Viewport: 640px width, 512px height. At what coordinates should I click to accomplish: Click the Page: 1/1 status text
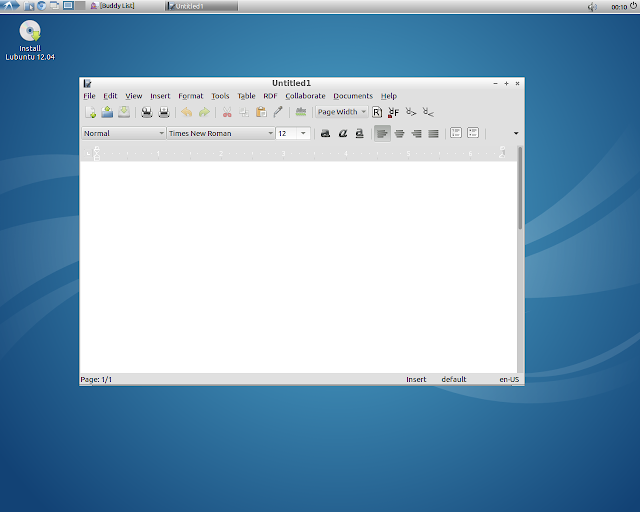[96, 379]
